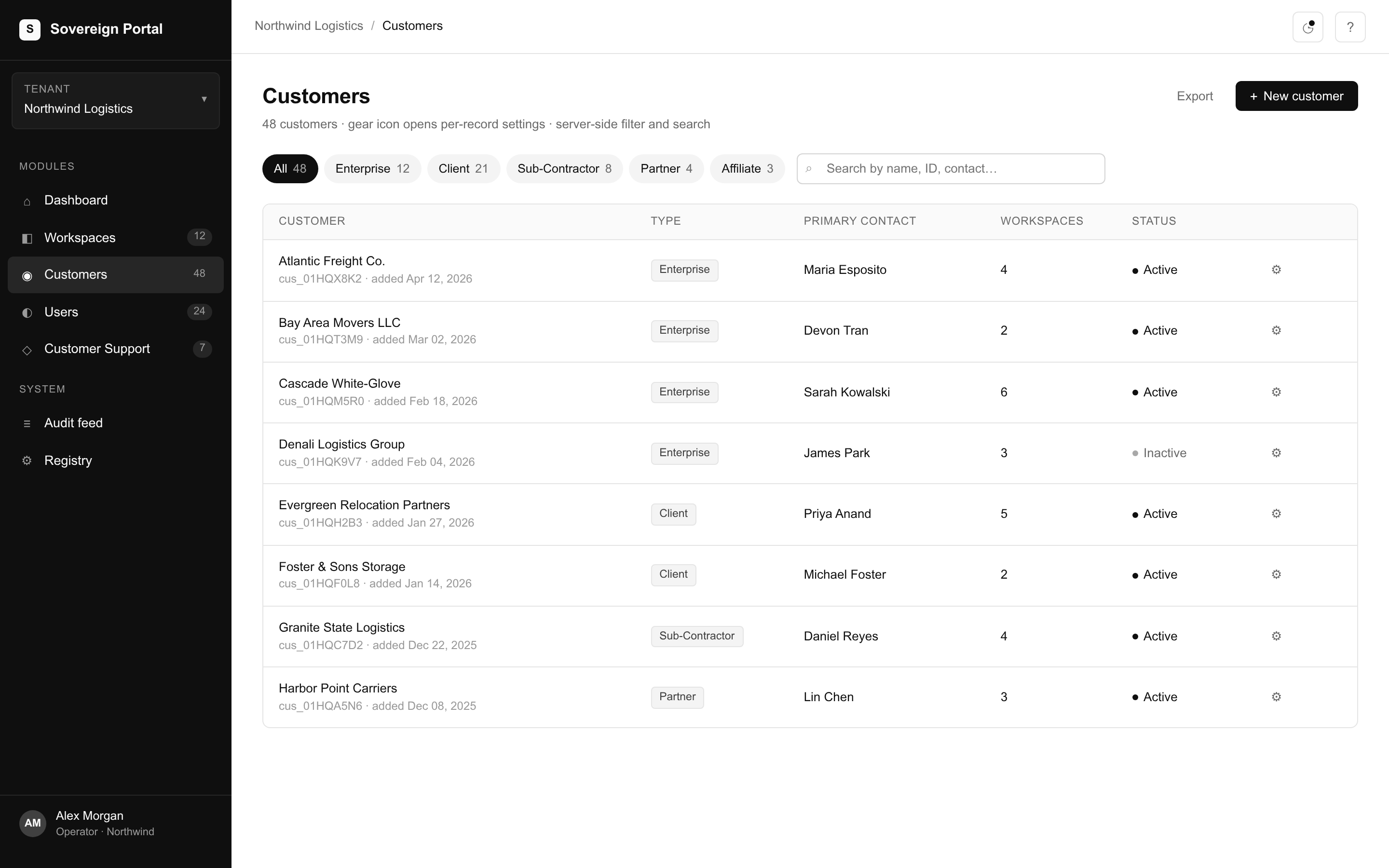Screen dimensions: 1389x868
Task: Click the Sub-Contractor type badge
Action: tap(697, 636)
